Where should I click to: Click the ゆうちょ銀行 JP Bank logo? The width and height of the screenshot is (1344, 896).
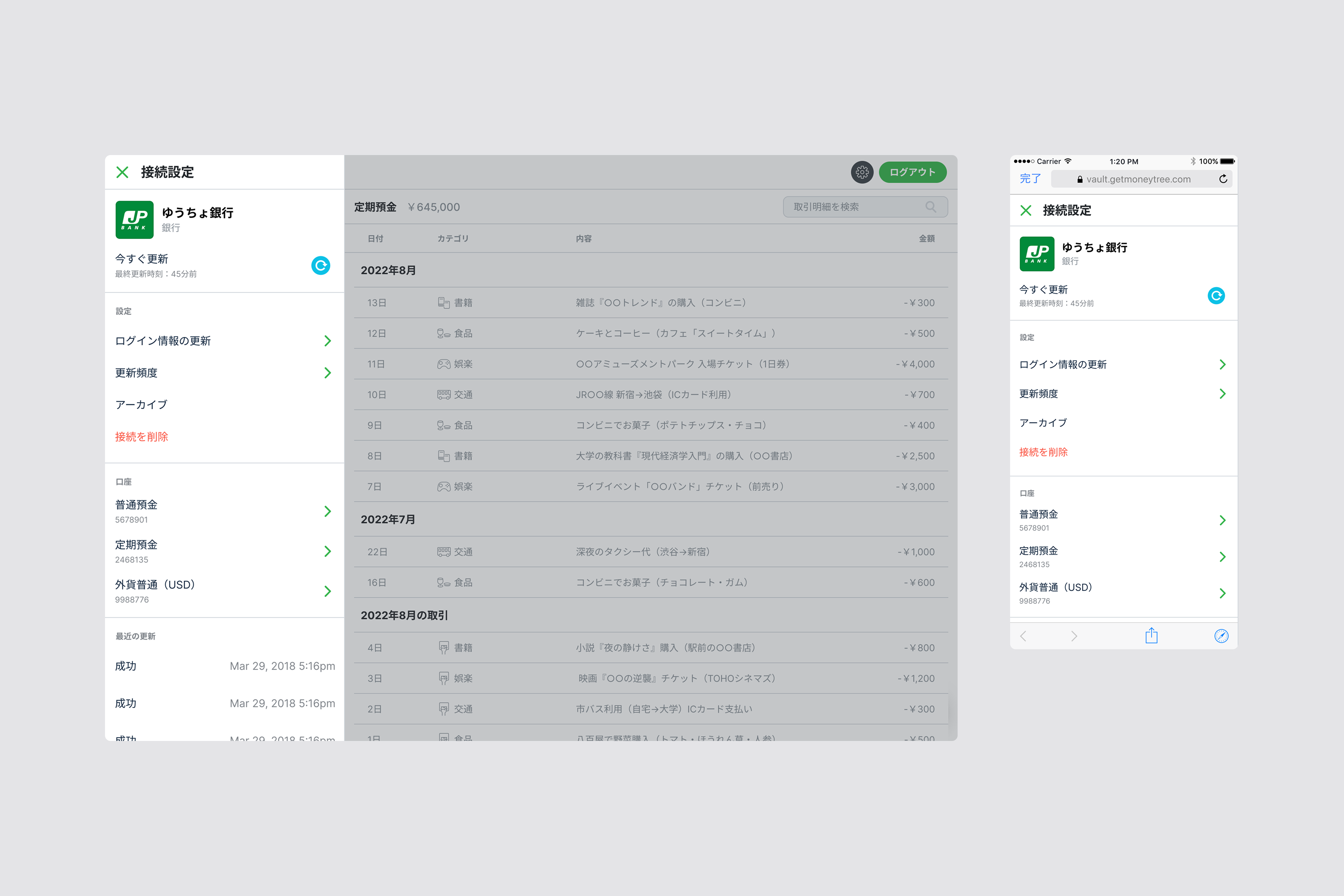tap(135, 219)
